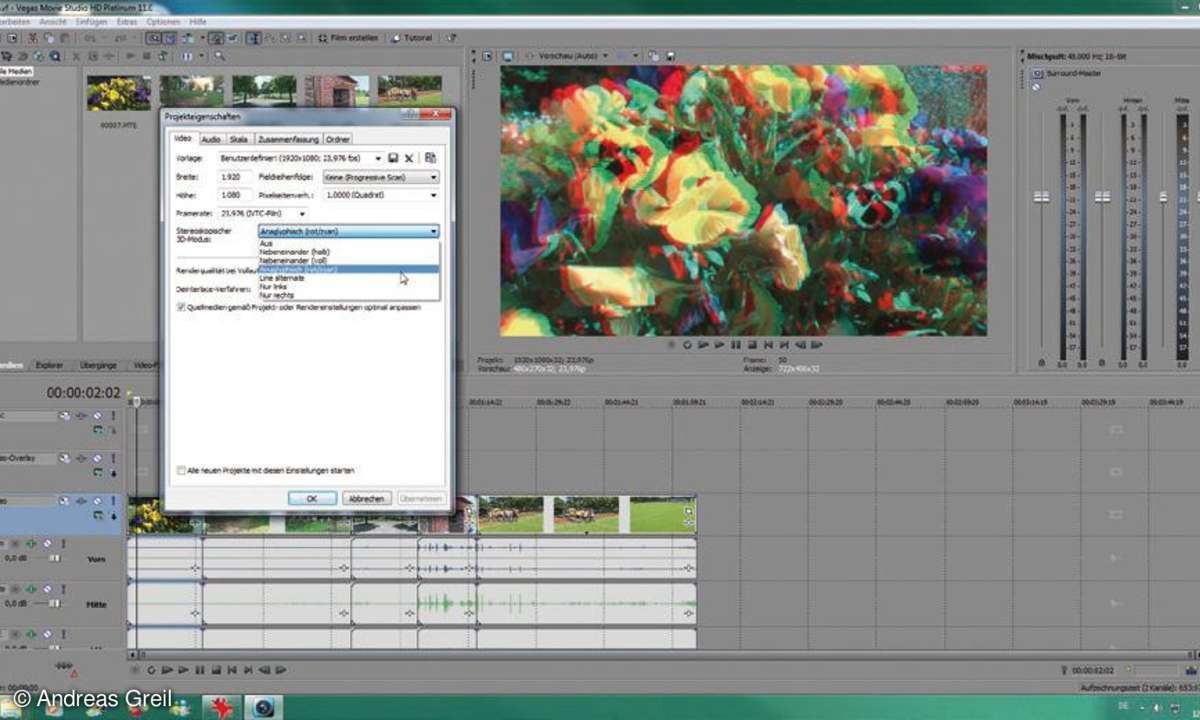Open the Ansicht menu
1200x720 pixels.
[52, 21]
